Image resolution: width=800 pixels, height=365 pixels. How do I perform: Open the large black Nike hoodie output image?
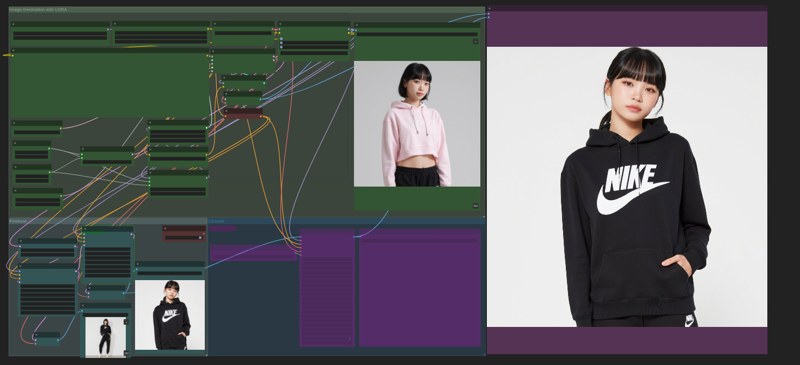pyautogui.click(x=627, y=187)
